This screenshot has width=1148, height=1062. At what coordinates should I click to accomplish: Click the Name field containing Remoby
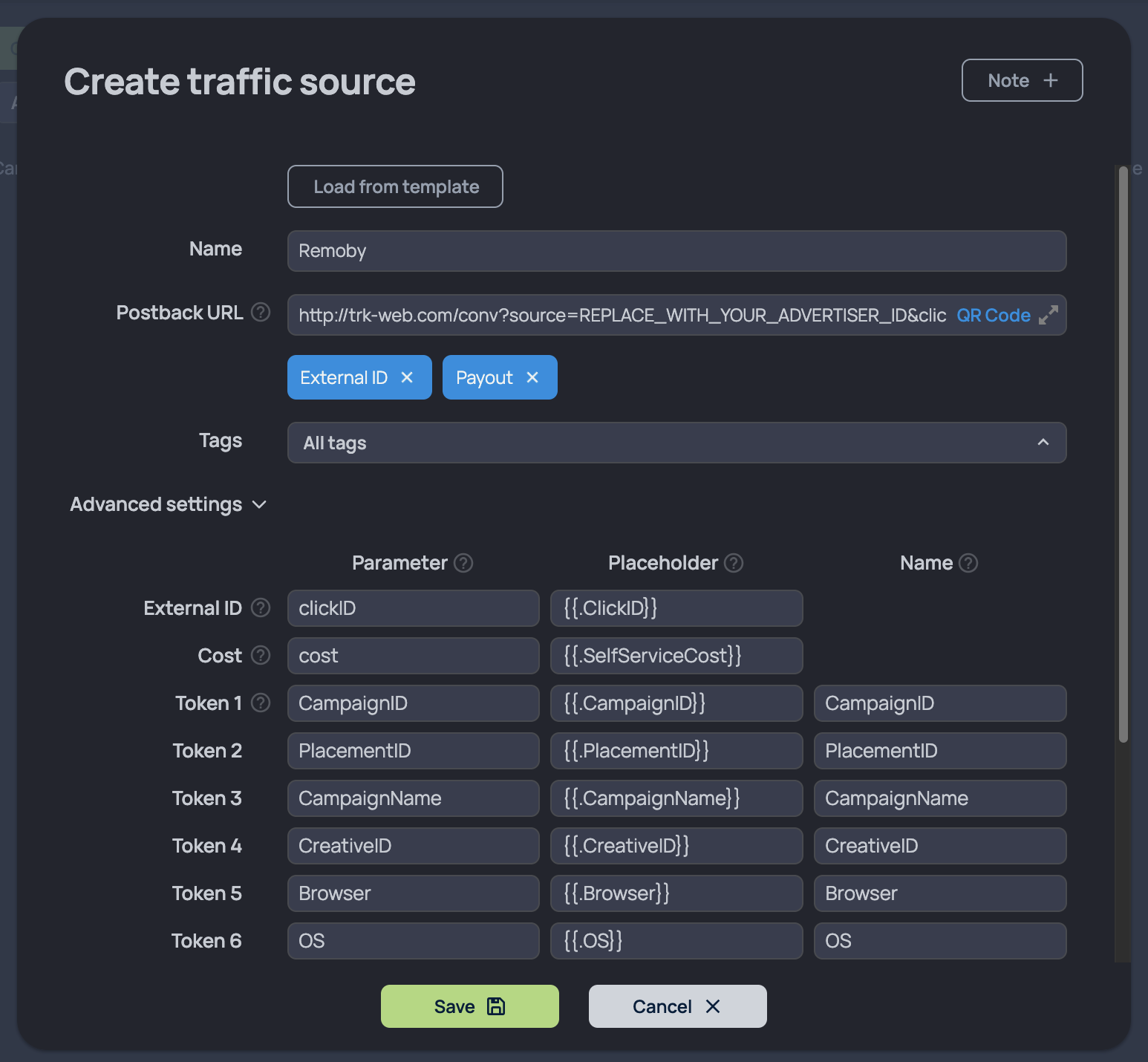point(676,251)
